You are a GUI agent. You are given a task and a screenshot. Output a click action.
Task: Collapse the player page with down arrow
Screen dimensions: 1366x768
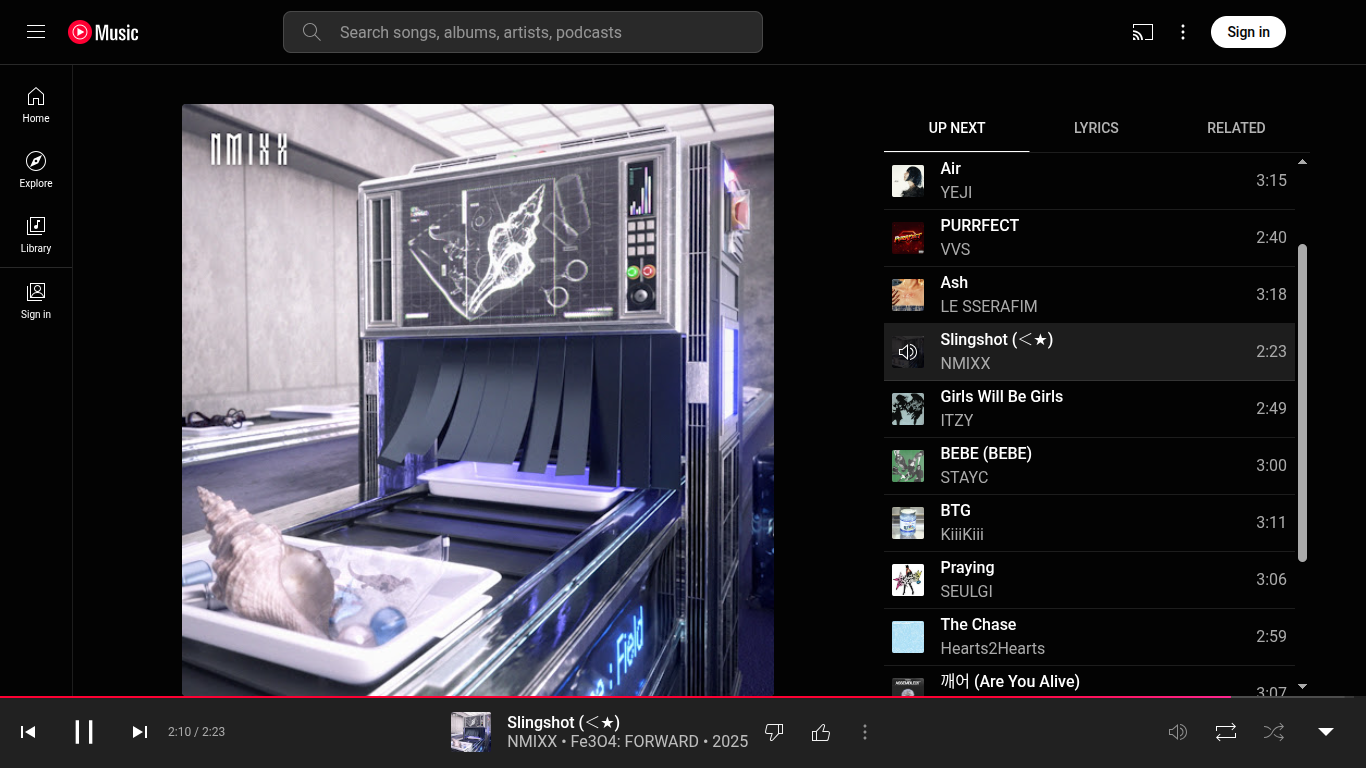(1326, 732)
